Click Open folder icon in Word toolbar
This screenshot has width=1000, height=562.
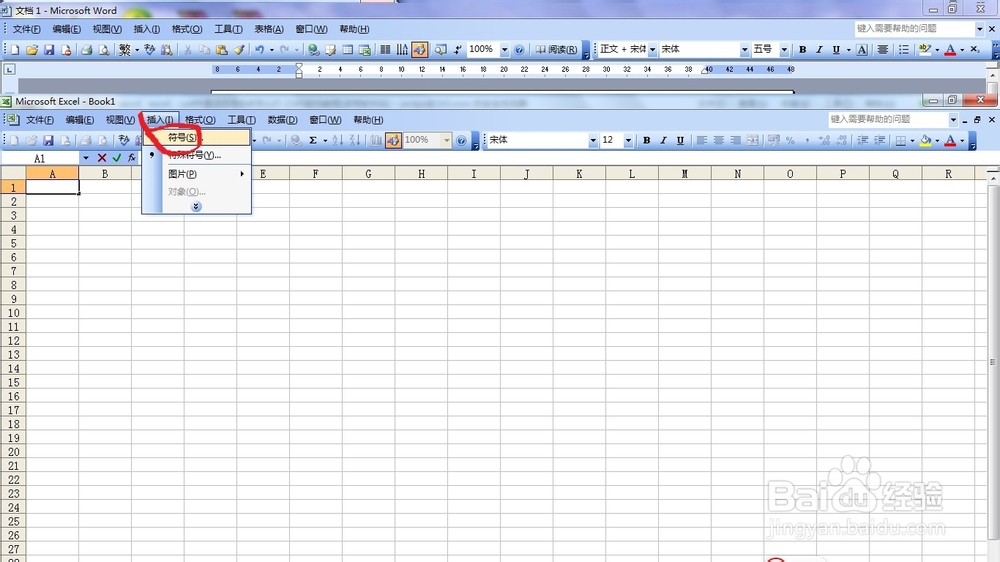point(32,49)
